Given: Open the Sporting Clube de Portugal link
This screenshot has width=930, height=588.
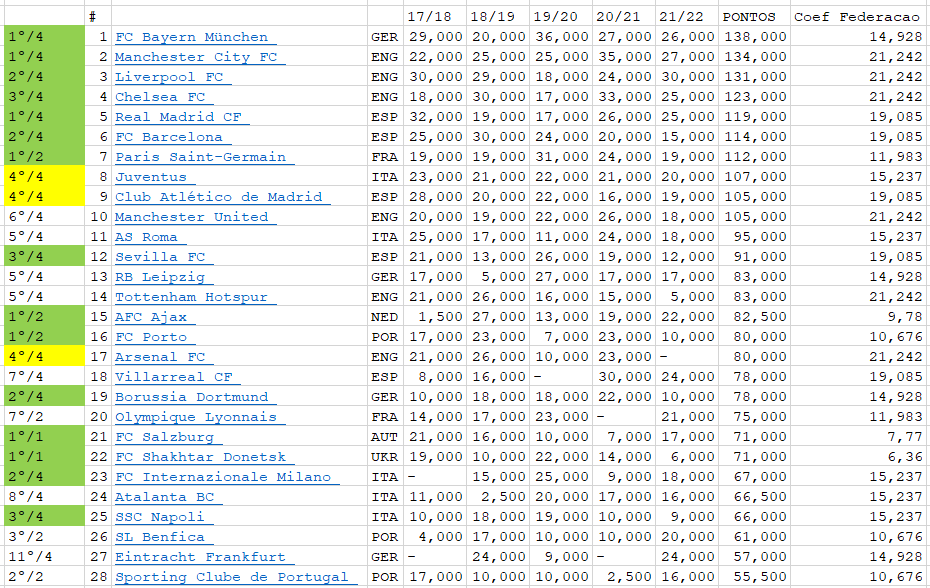Looking at the screenshot, I should point(231,577).
